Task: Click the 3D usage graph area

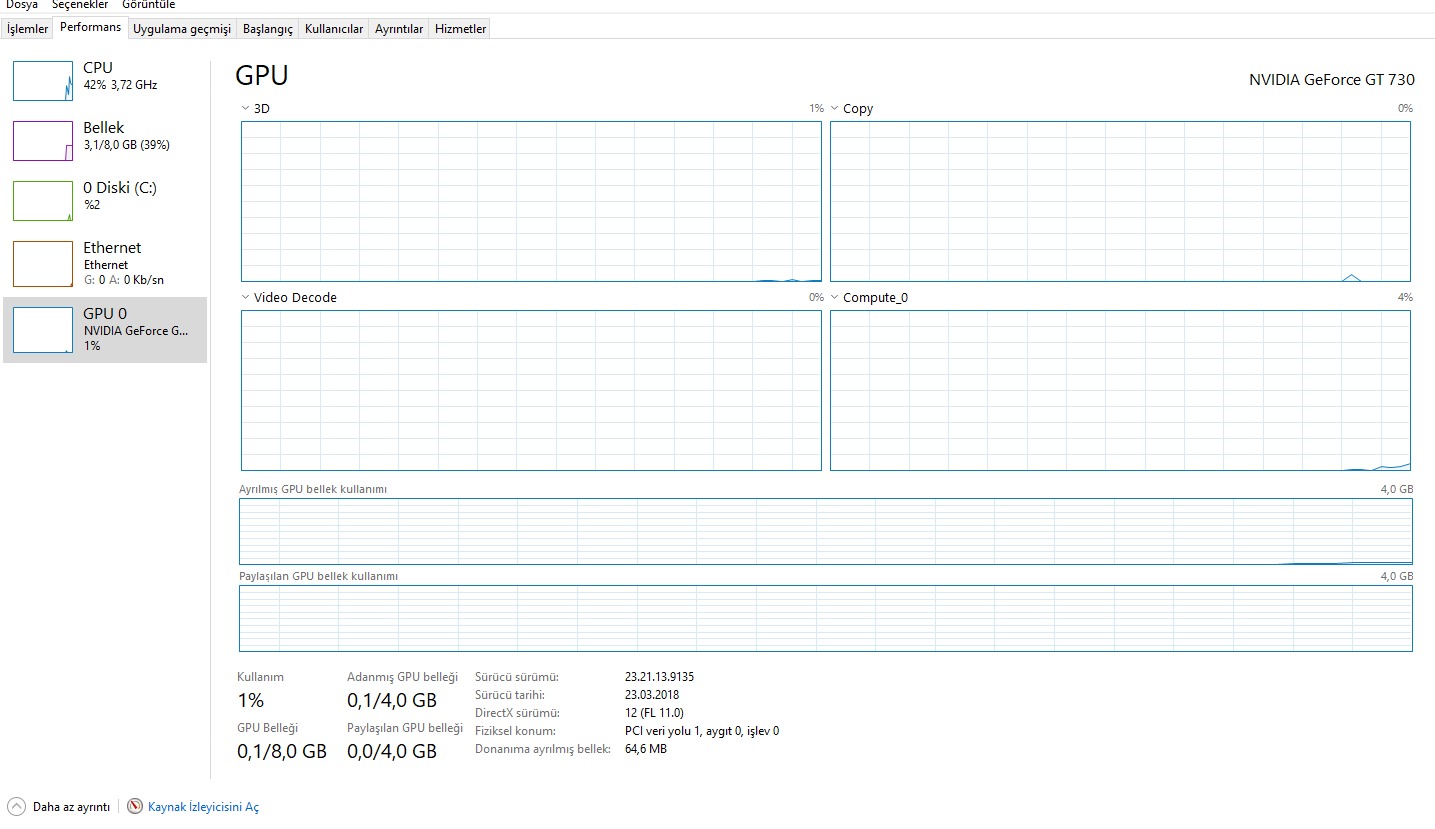Action: pyautogui.click(x=531, y=202)
